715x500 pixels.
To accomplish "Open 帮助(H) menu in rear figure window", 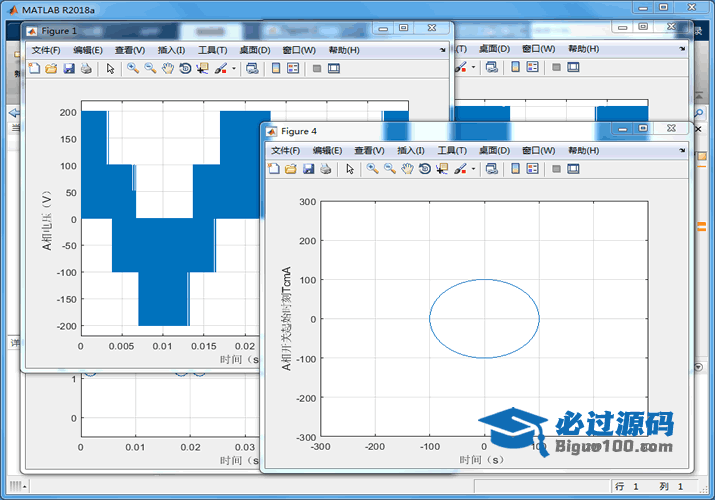I will (x=584, y=49).
